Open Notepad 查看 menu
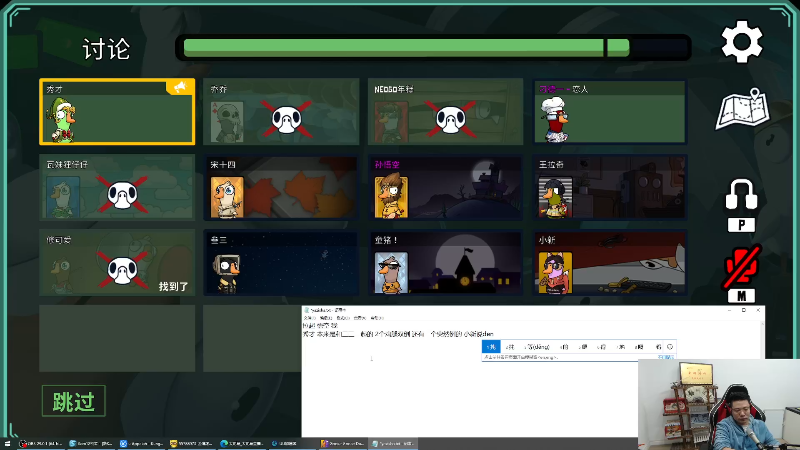Image resolution: width=800 pixels, height=450 pixels. [x=359, y=318]
